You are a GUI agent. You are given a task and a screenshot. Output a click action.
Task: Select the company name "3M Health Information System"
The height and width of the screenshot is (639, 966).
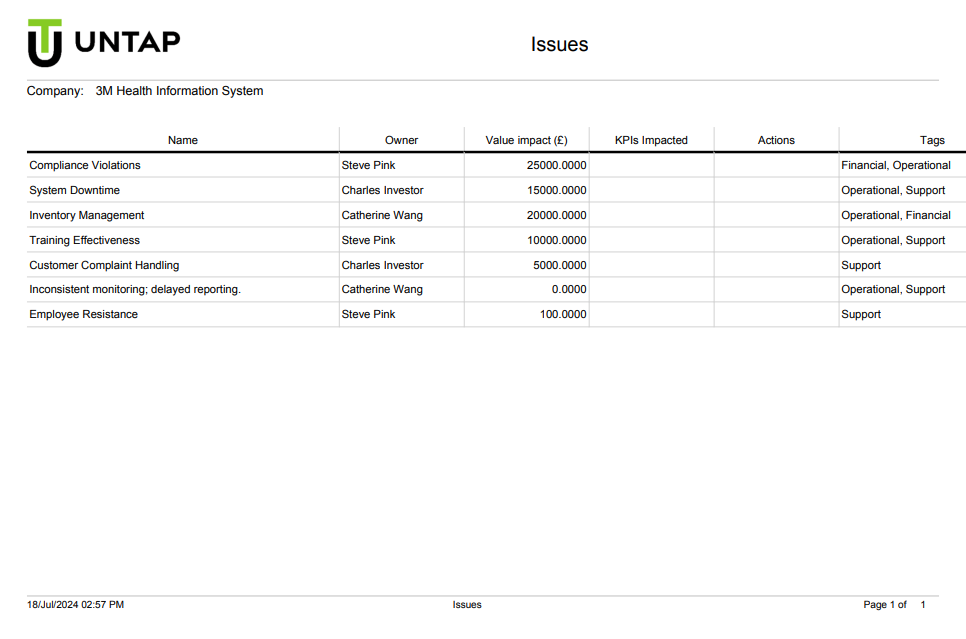[179, 91]
